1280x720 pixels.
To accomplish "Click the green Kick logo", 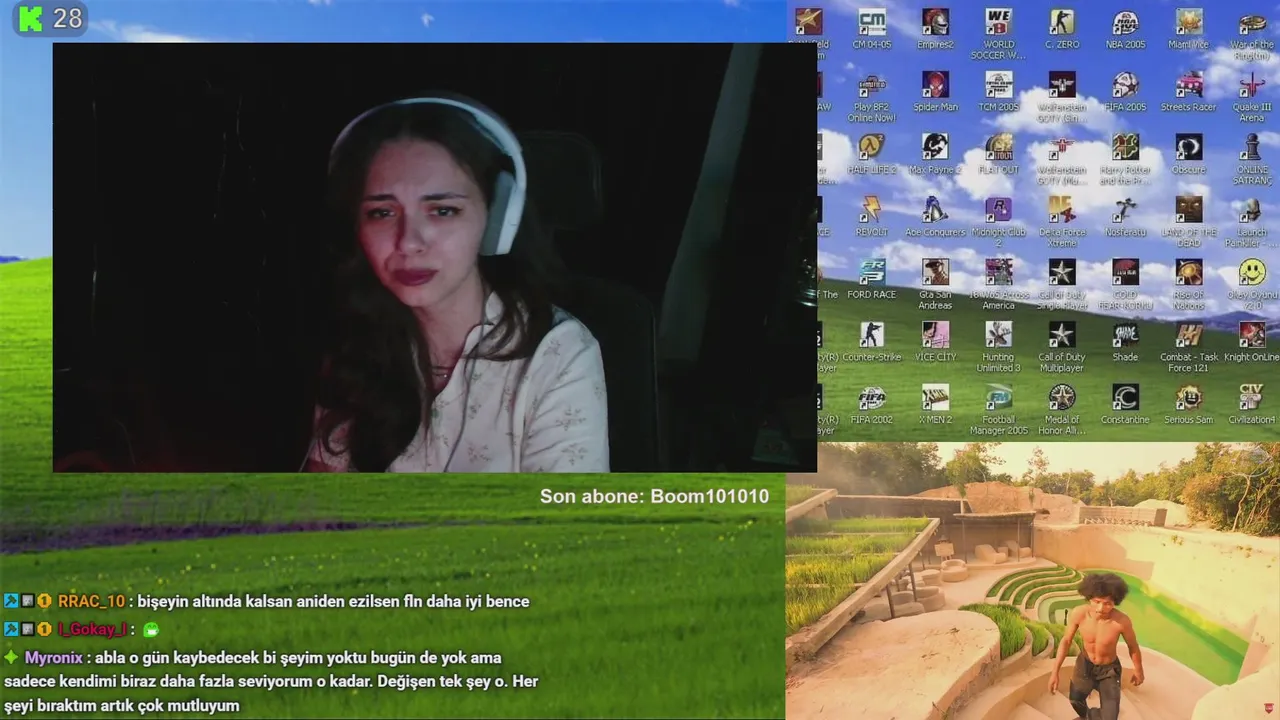I will (31, 18).
